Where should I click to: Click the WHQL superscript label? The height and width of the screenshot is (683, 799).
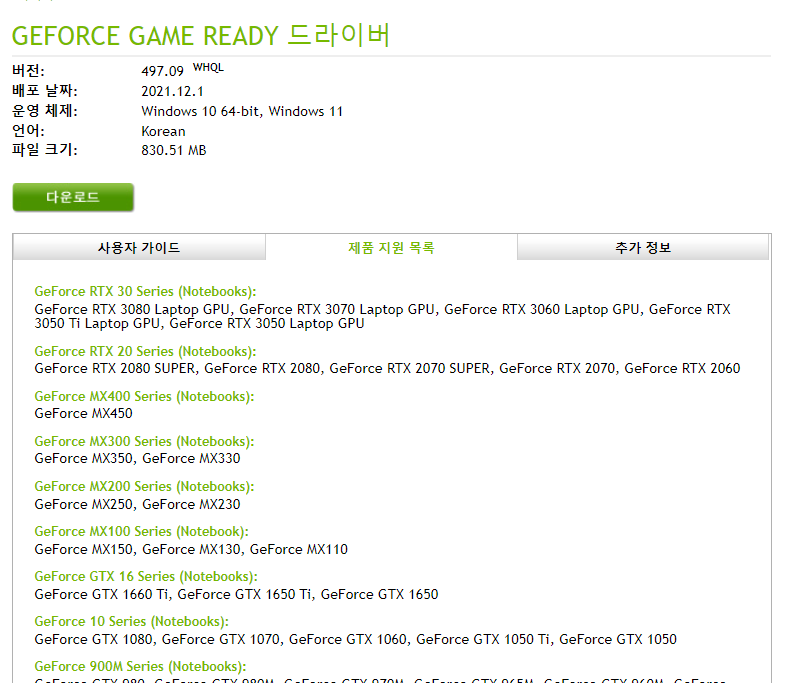[x=208, y=68]
